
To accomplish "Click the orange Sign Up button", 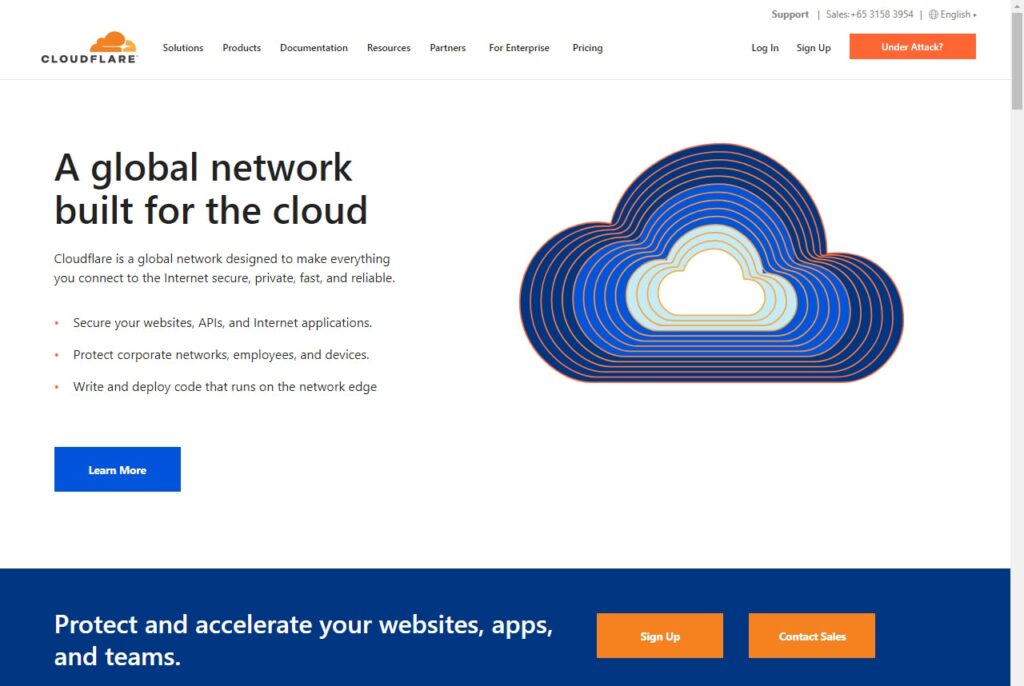I will click(x=660, y=636).
